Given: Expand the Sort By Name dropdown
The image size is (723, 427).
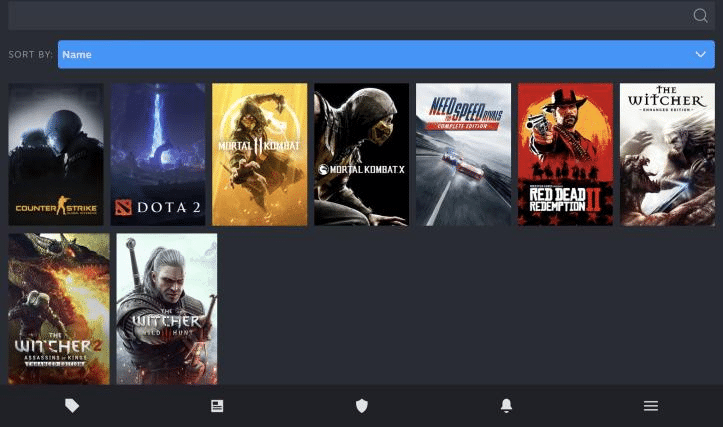Looking at the screenshot, I should point(386,54).
